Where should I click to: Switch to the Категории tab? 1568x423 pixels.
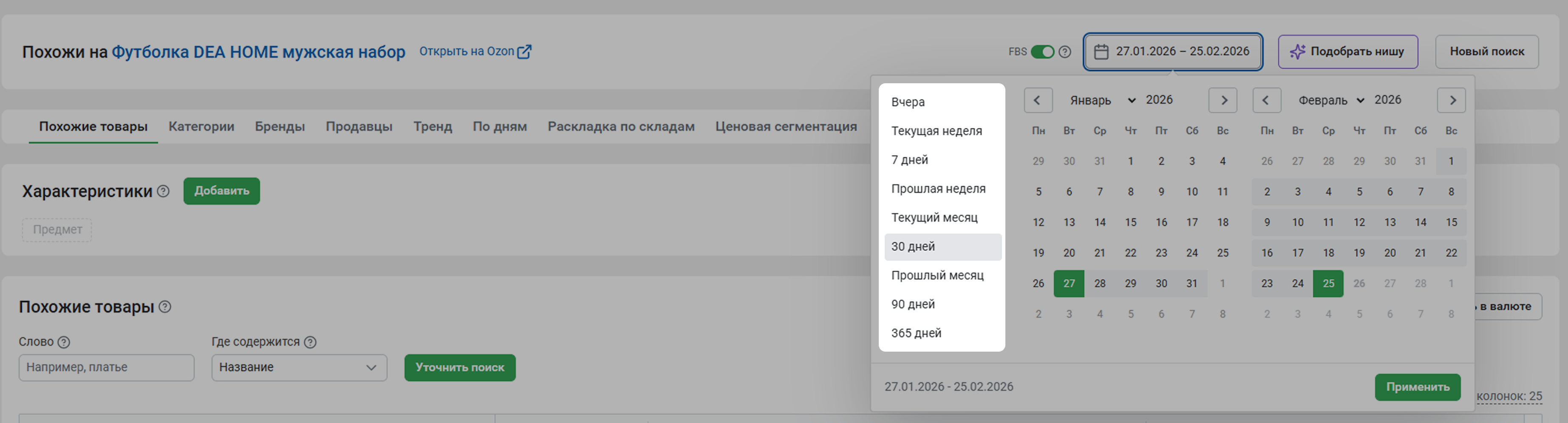201,127
